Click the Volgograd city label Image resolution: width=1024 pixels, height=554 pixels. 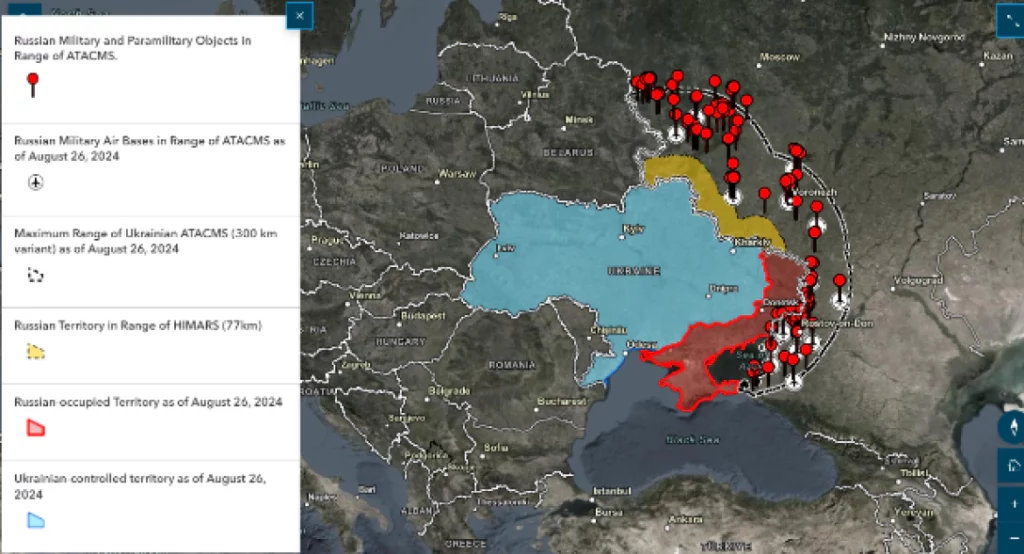(x=918, y=280)
